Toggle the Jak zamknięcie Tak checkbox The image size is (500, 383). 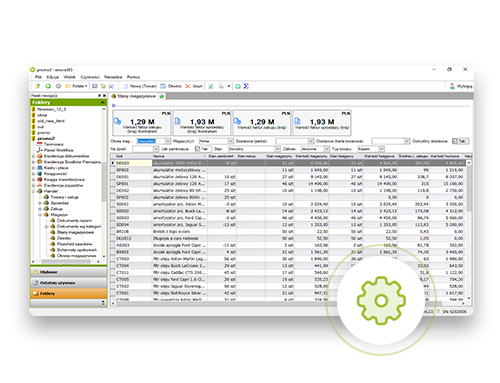coord(197,149)
